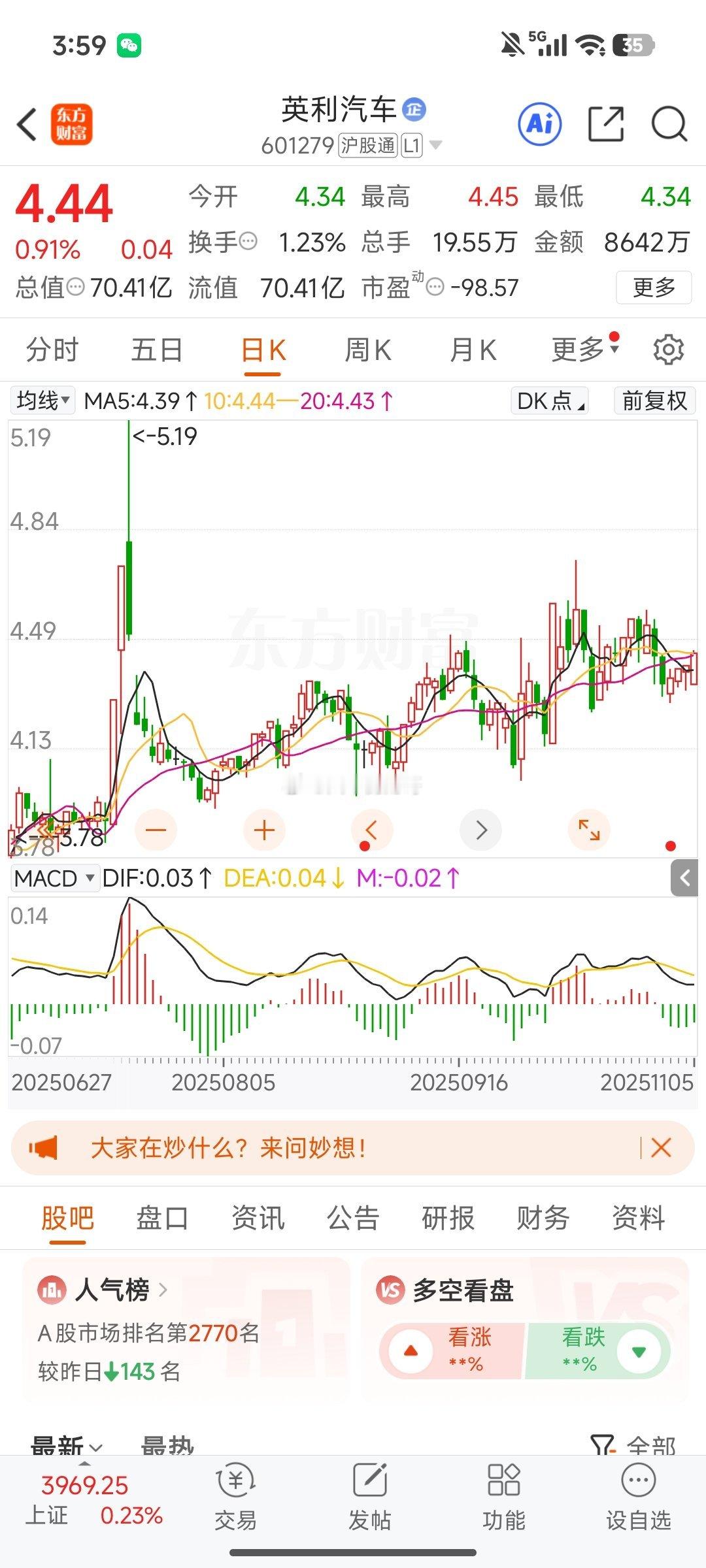The image size is (706, 1568).
Task: Tap info icon beside 总值
Action: (76, 287)
